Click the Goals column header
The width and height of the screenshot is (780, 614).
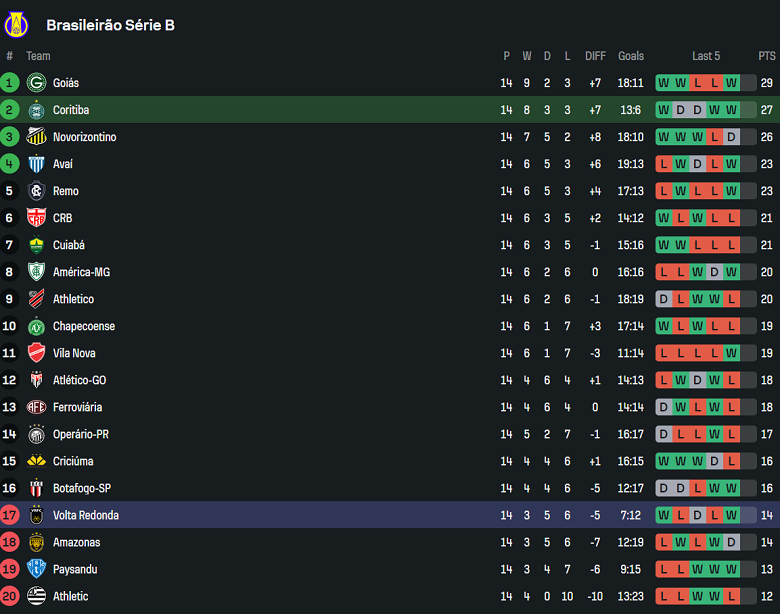point(631,56)
